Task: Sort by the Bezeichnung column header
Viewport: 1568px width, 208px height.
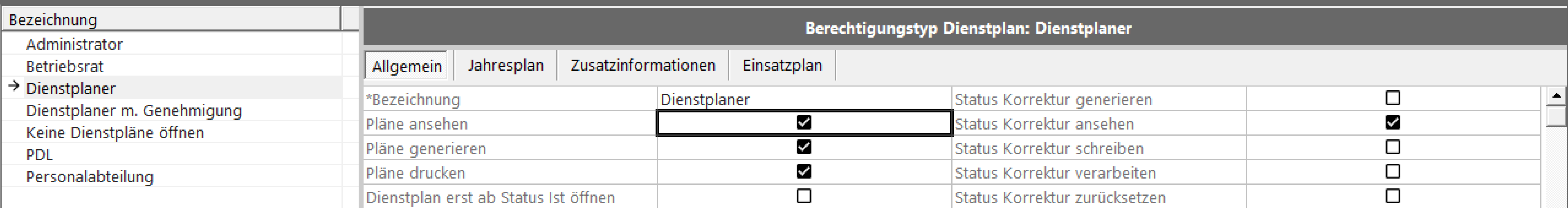Action: pyautogui.click(x=171, y=20)
